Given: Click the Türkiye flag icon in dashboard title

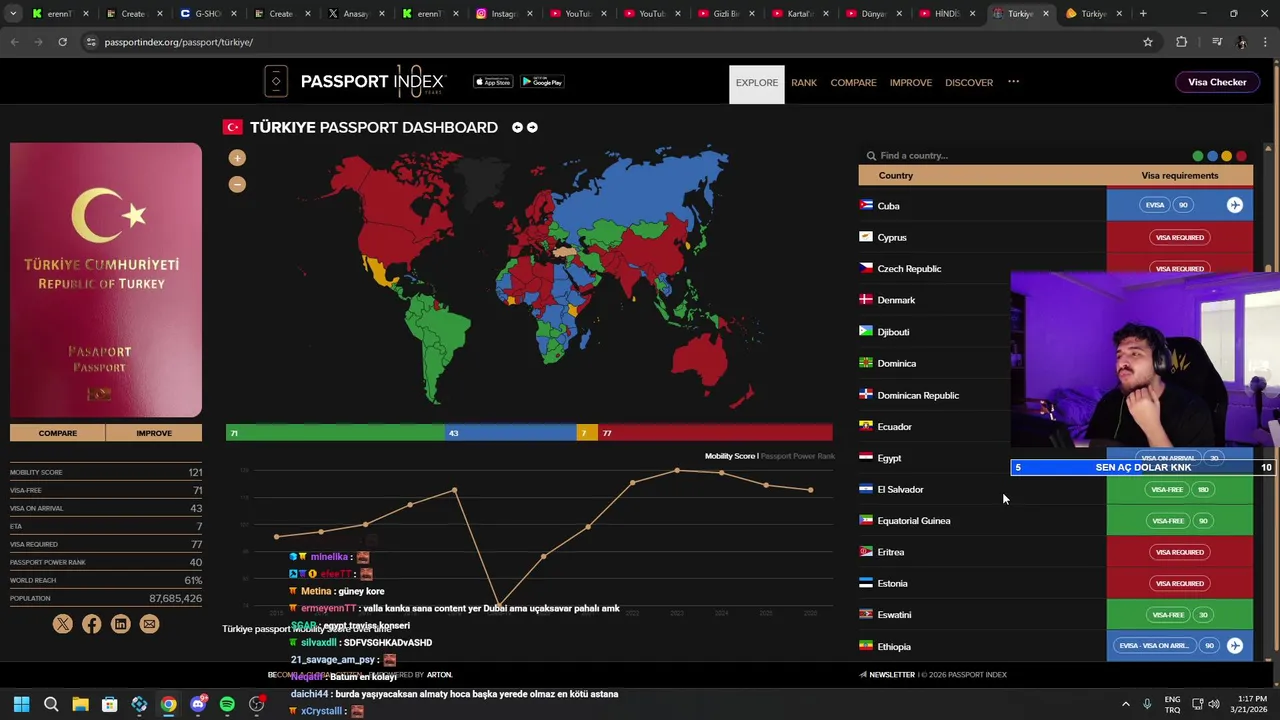Looking at the screenshot, I should (x=233, y=127).
